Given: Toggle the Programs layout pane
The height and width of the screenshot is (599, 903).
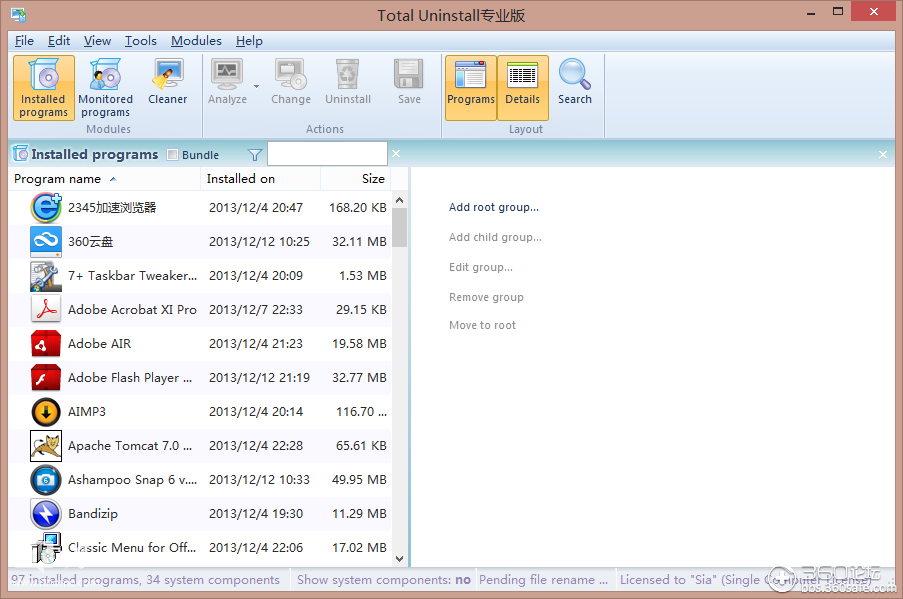Looking at the screenshot, I should [471, 88].
